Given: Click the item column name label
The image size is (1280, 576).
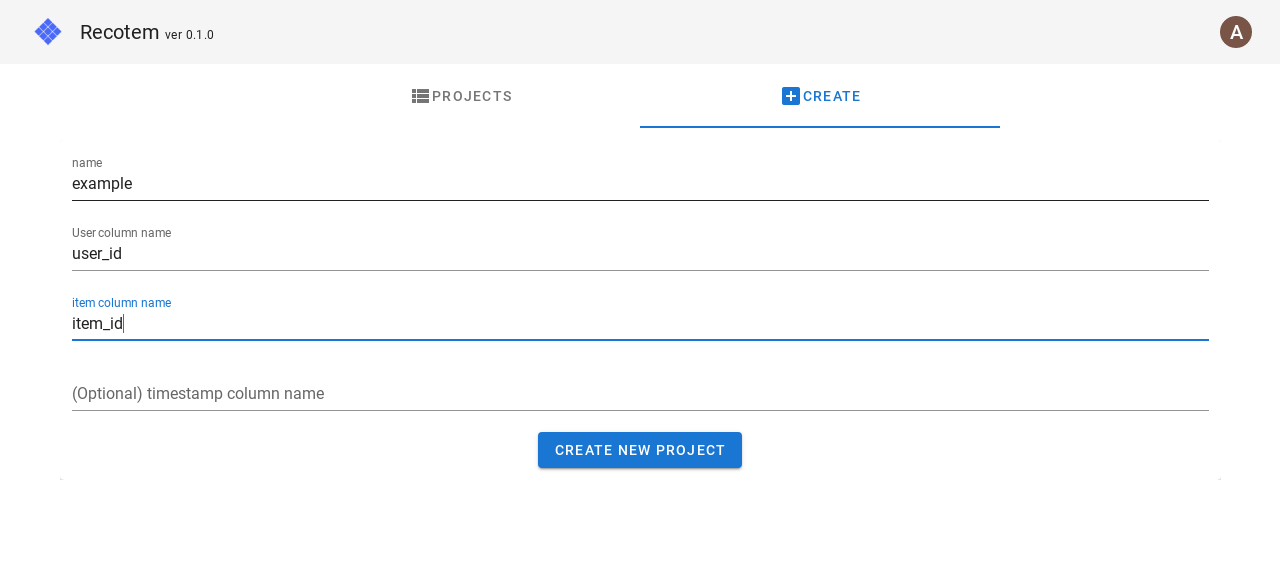Looking at the screenshot, I should (121, 303).
